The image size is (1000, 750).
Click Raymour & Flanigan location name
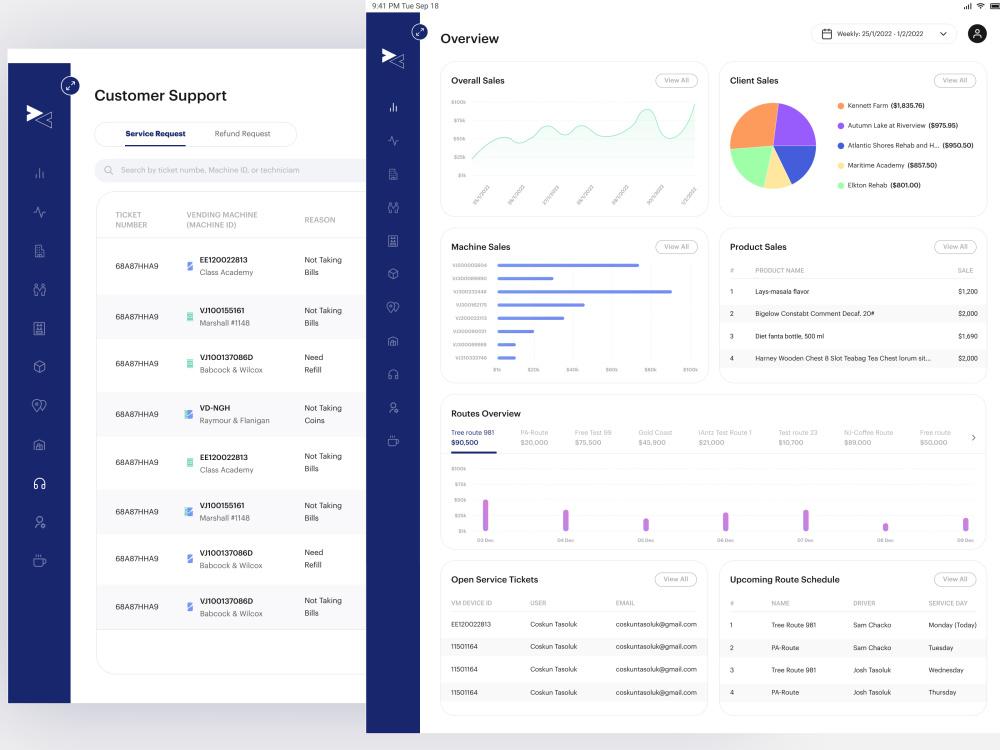[234, 421]
